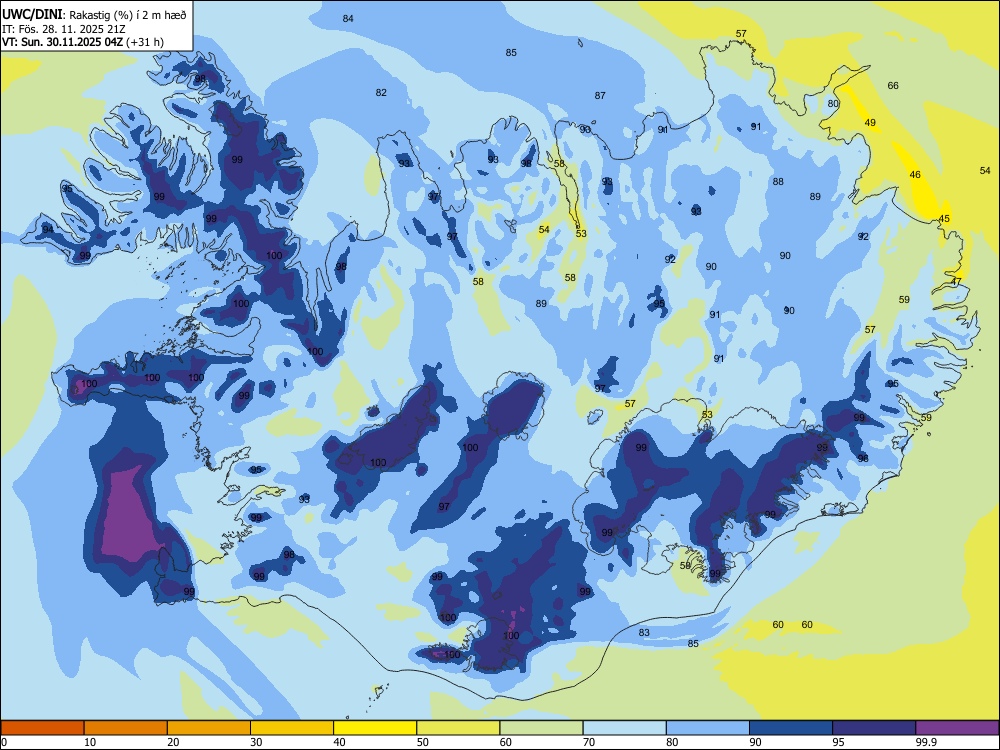The height and width of the screenshot is (750, 1000).
Task: Click the humidity value 88 on the map
Action: click(x=778, y=182)
